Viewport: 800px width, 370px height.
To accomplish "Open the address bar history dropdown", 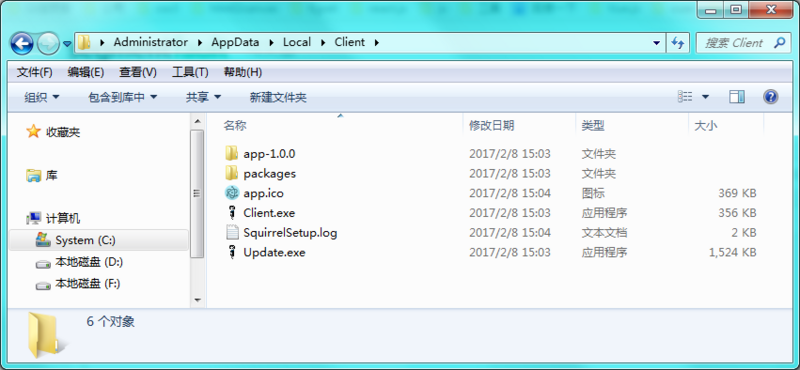I will pyautogui.click(x=657, y=43).
